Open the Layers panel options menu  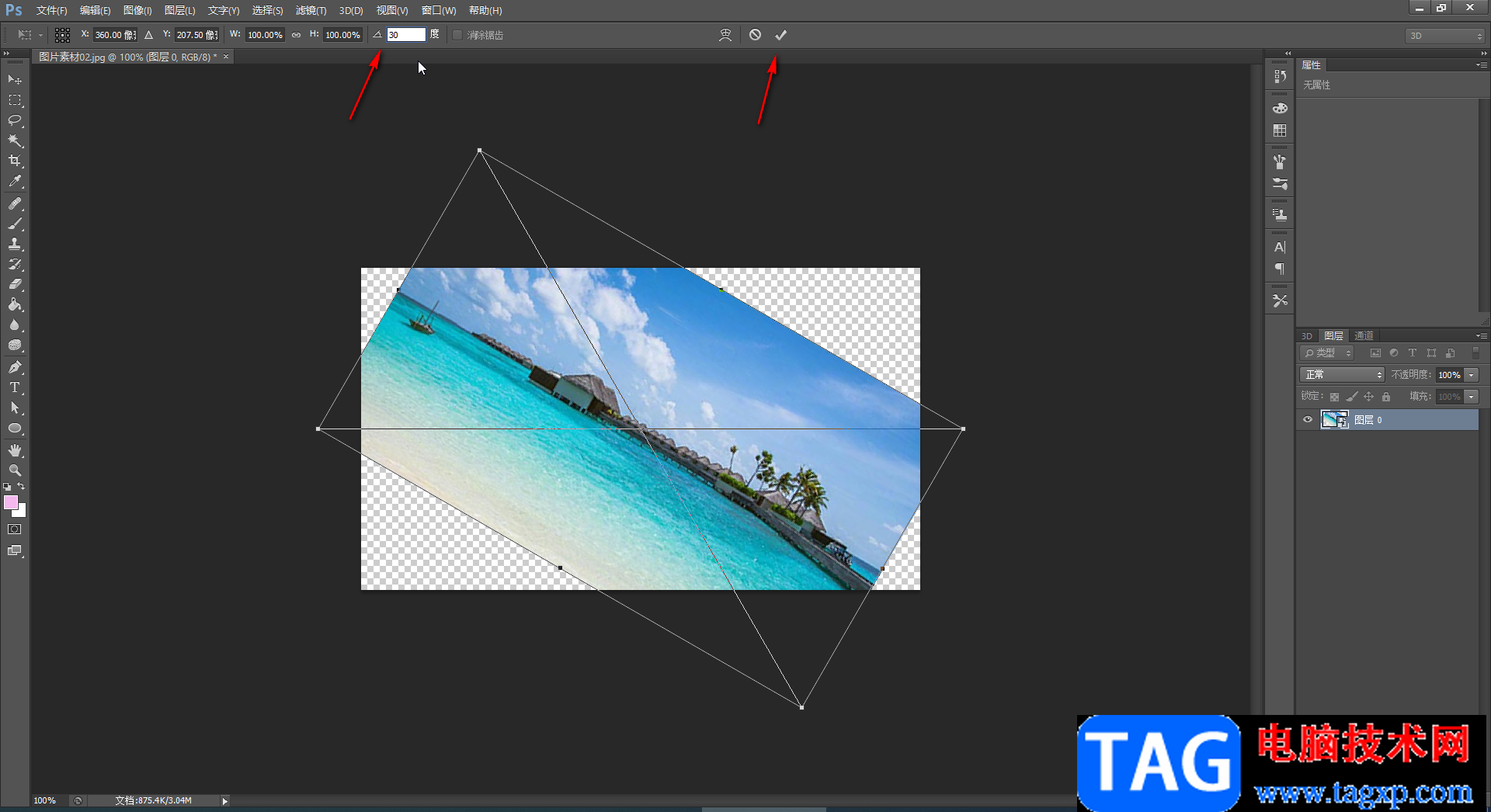click(x=1482, y=336)
